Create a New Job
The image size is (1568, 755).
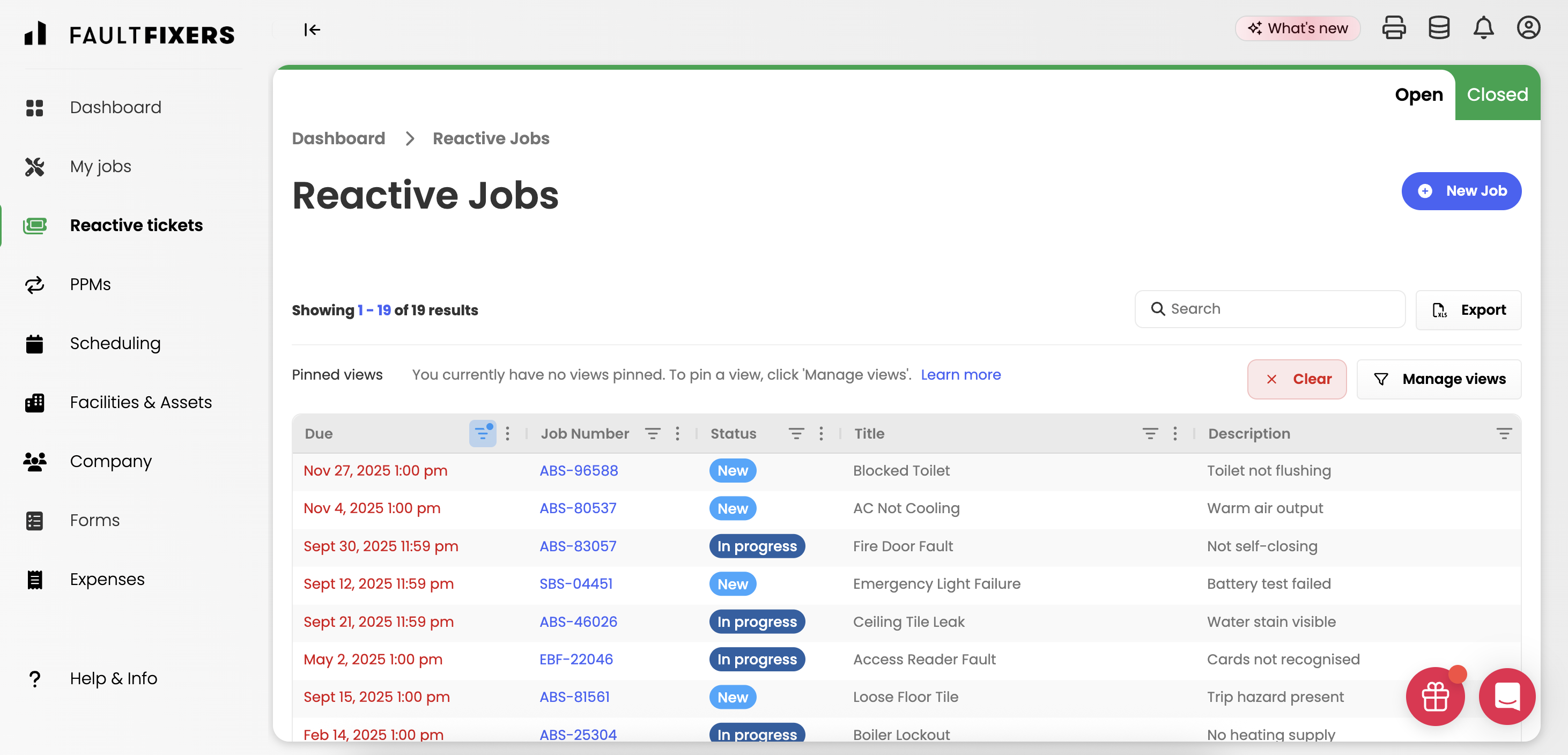1461,191
